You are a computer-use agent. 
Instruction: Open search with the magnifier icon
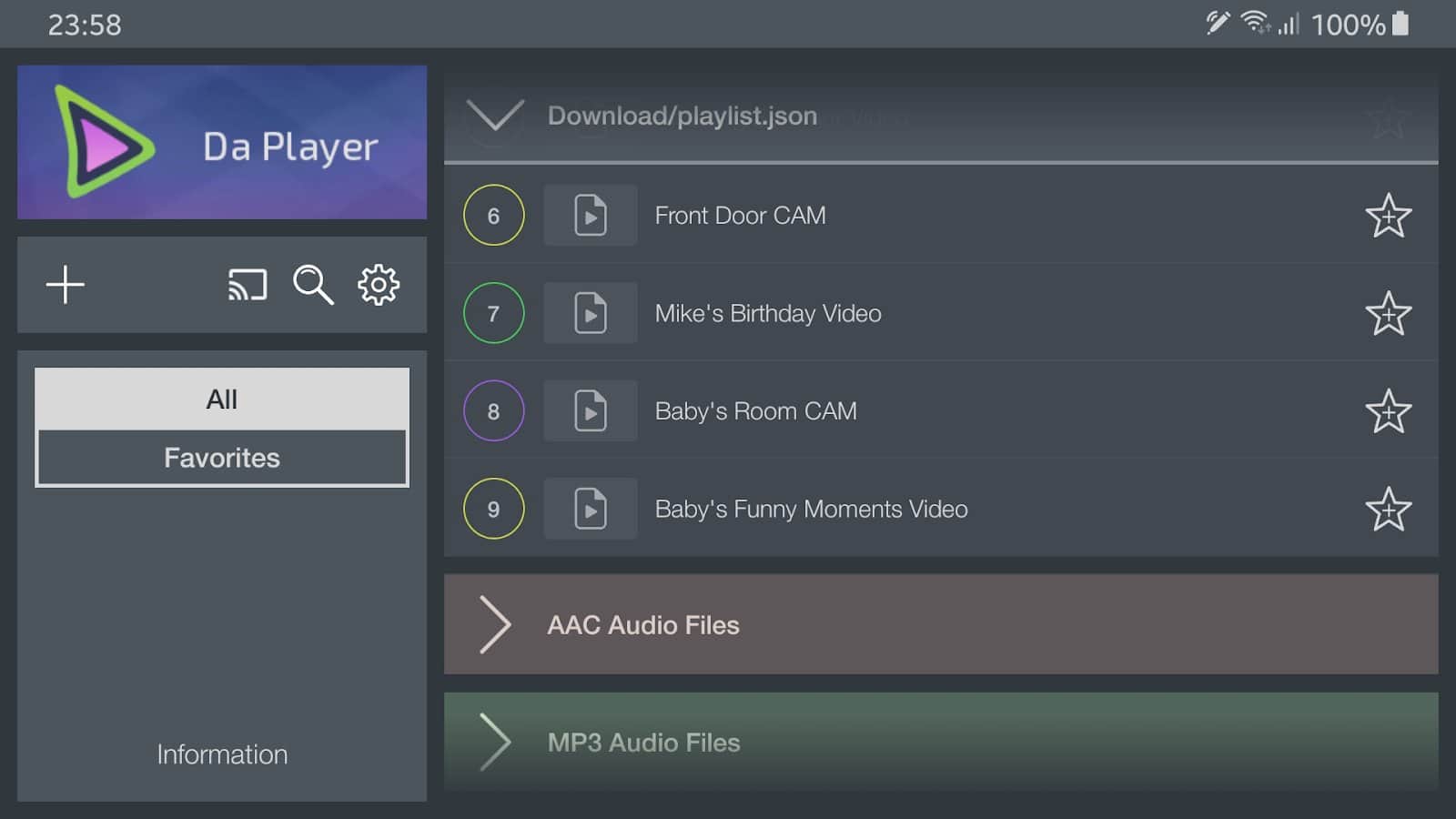[x=312, y=285]
